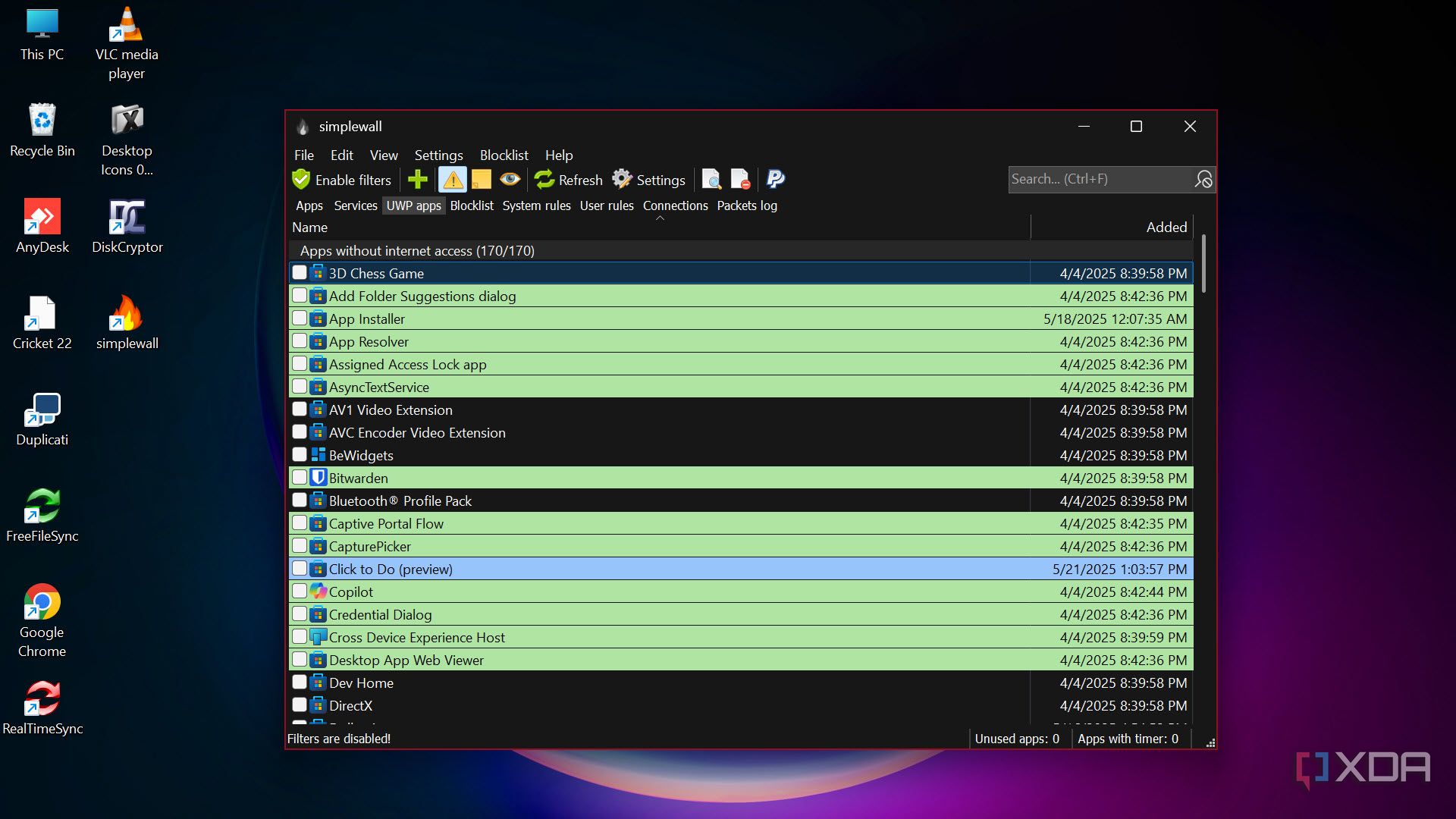1456x819 pixels.
Task: Click the PayPal donate icon
Action: [775, 180]
